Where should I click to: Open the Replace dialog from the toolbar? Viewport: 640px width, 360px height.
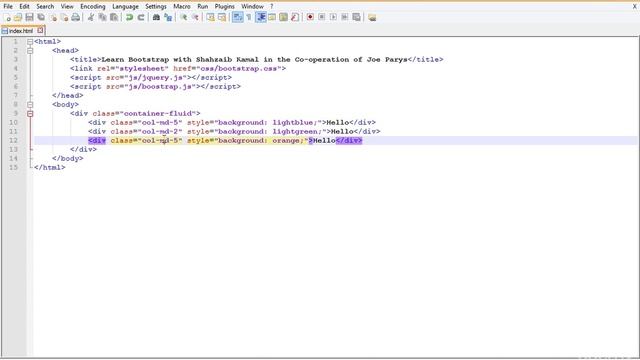(x=168, y=17)
